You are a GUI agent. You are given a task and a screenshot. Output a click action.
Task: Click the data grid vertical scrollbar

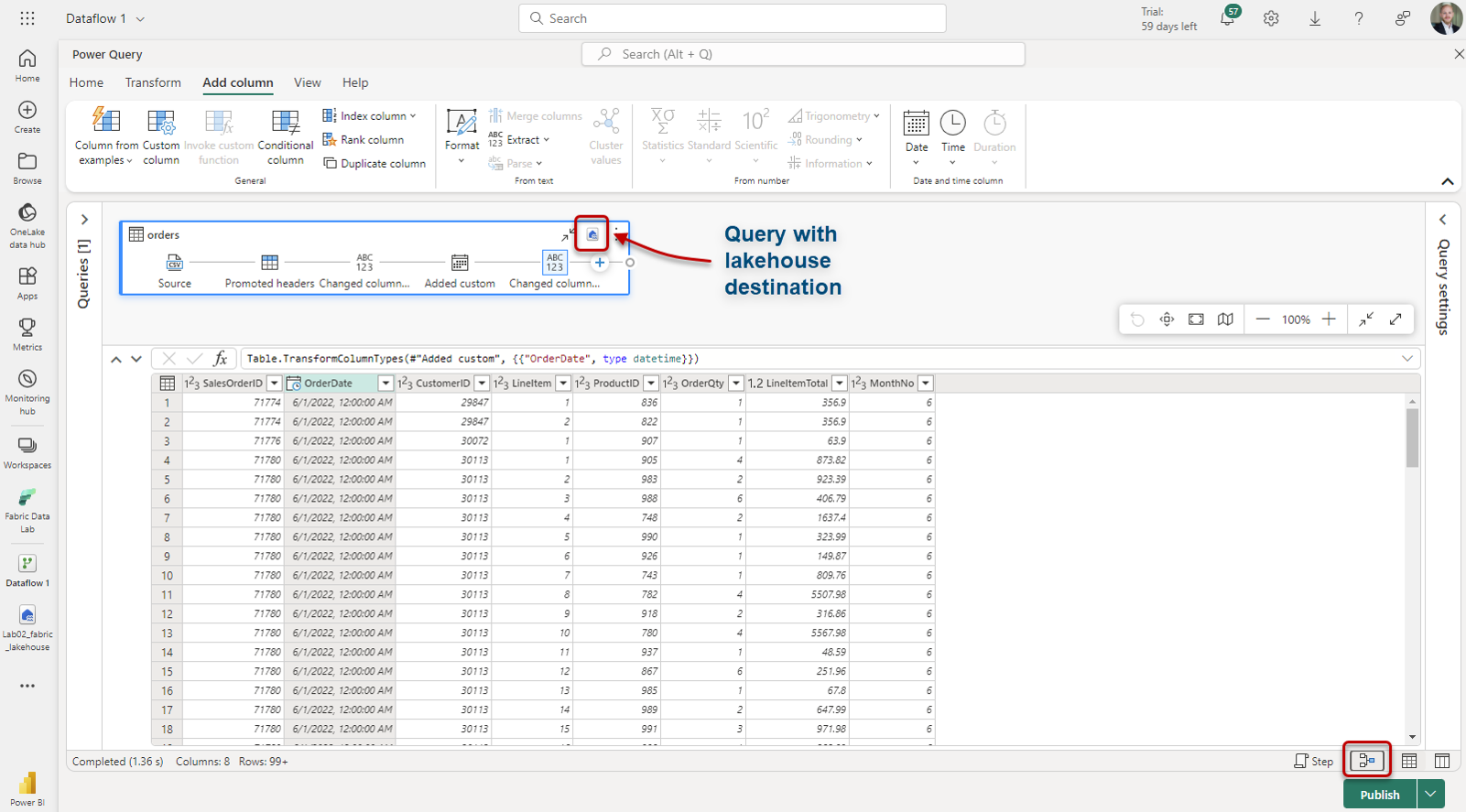pos(1412,438)
